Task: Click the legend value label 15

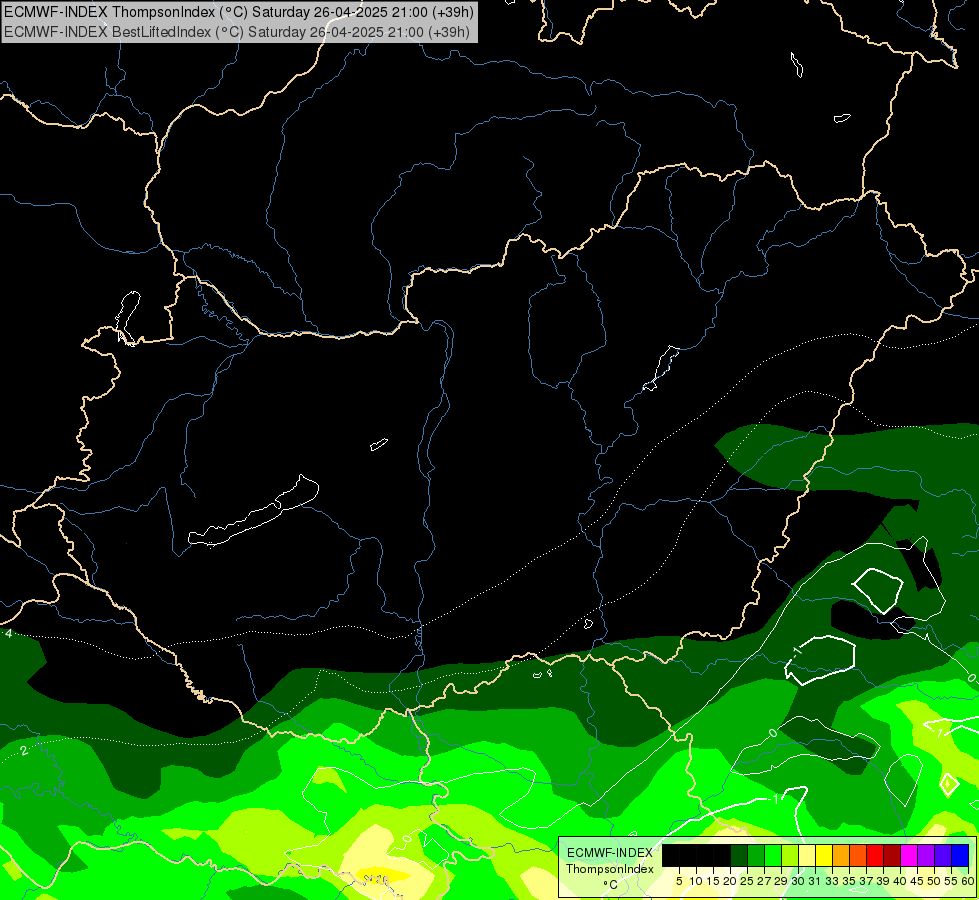Action: [713, 881]
